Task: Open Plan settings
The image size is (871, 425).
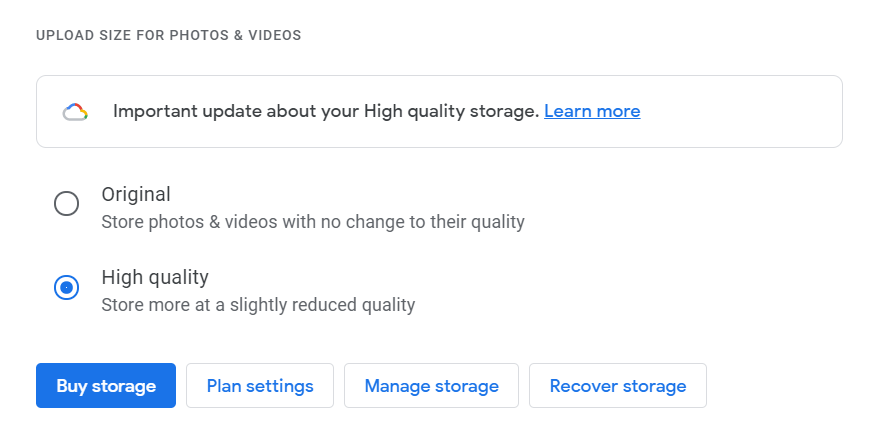Action: pyautogui.click(x=260, y=386)
